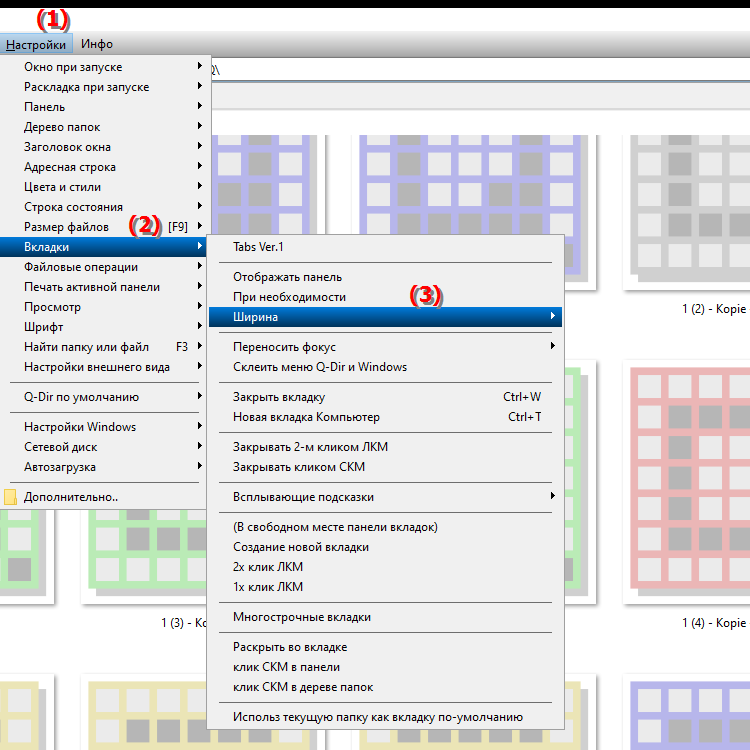Open Дерево папок submenu
The width and height of the screenshot is (750, 750).
pos(104,127)
